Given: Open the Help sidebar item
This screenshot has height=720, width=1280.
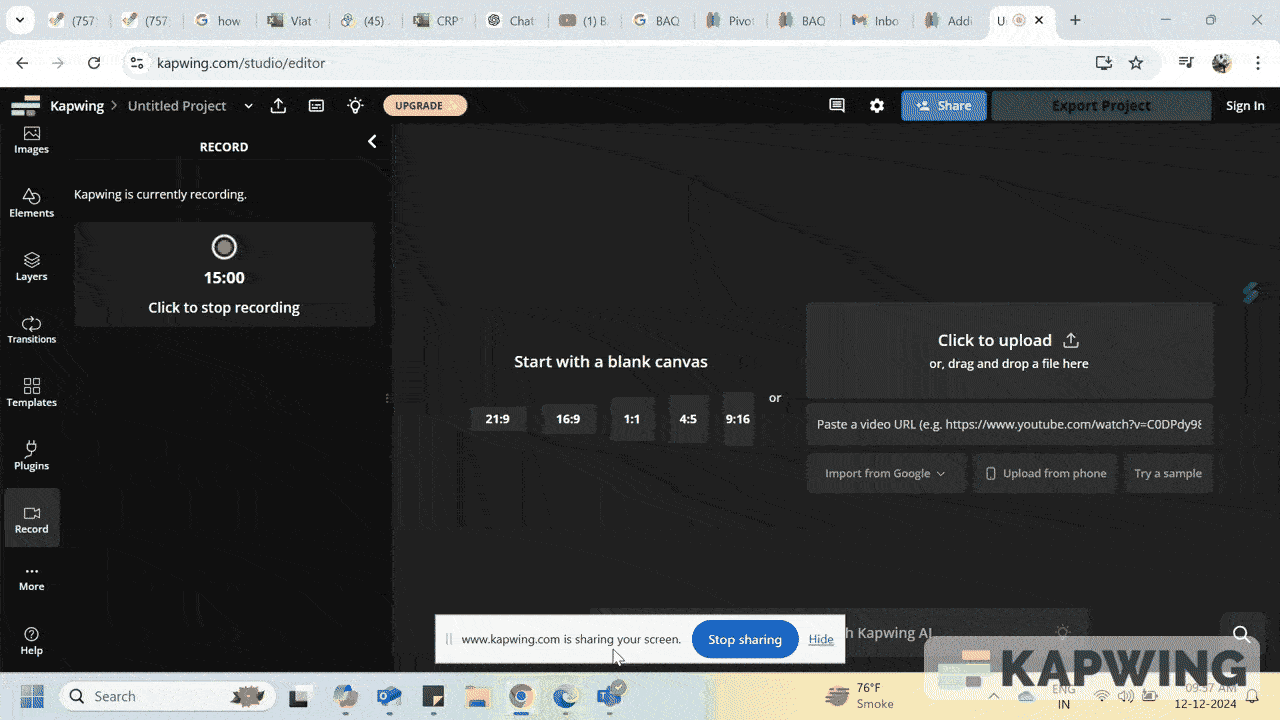Looking at the screenshot, I should coord(31,641).
